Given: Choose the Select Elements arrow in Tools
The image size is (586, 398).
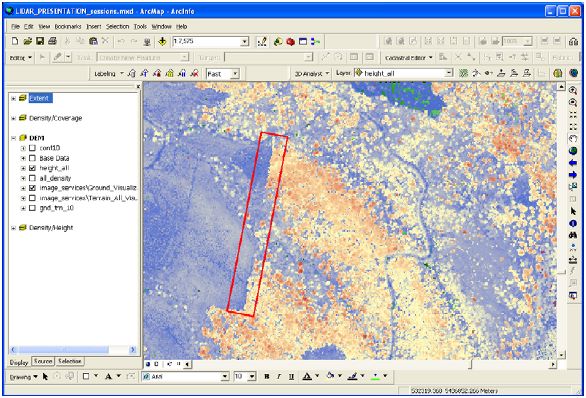Looking at the screenshot, I should pyautogui.click(x=573, y=211).
